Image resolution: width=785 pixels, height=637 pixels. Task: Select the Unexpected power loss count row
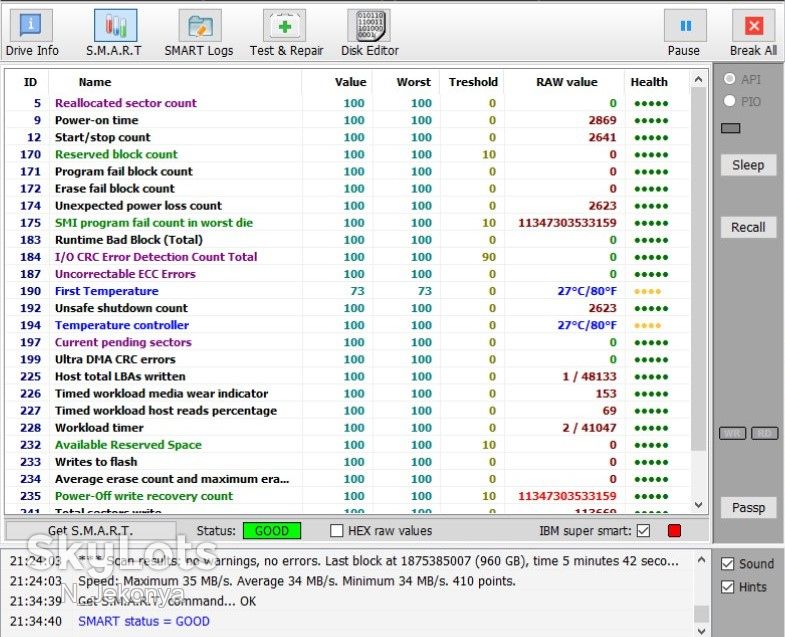click(x=348, y=206)
